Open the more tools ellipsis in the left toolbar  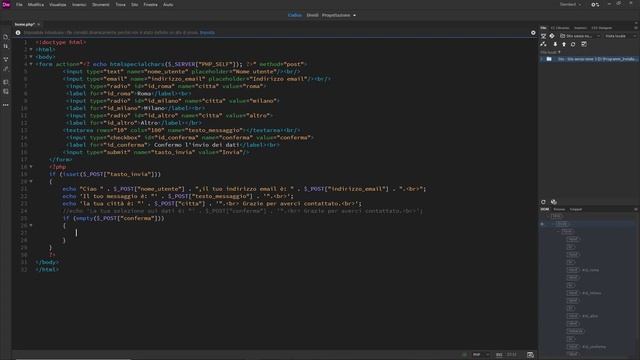(6, 105)
